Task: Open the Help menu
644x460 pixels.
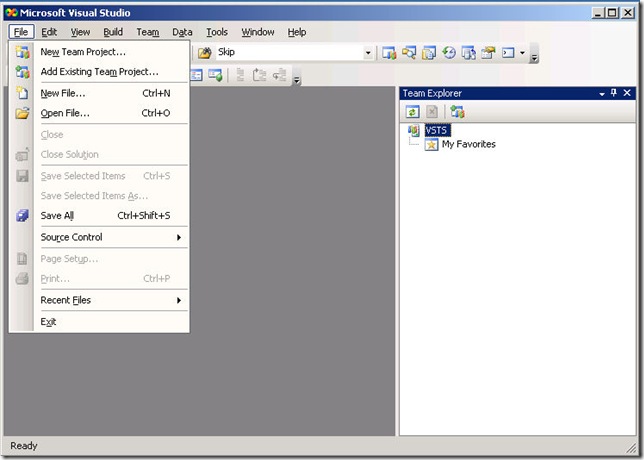Action: pyautogui.click(x=297, y=32)
